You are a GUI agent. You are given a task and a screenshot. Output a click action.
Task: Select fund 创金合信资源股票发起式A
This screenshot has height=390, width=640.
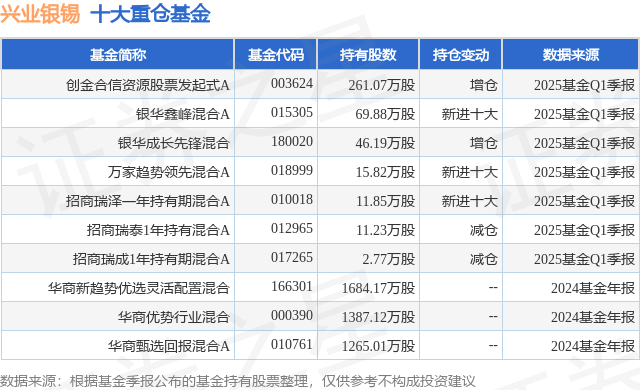pos(147,85)
